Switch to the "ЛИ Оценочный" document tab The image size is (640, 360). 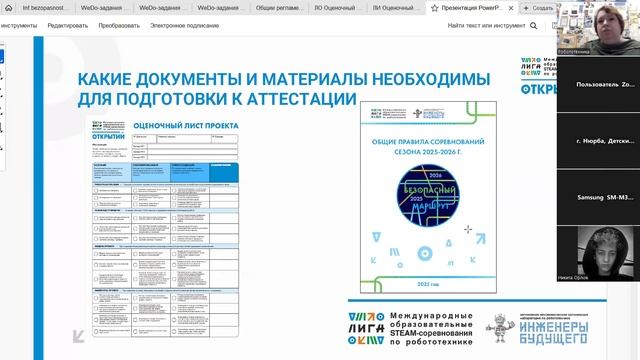pyautogui.click(x=396, y=8)
